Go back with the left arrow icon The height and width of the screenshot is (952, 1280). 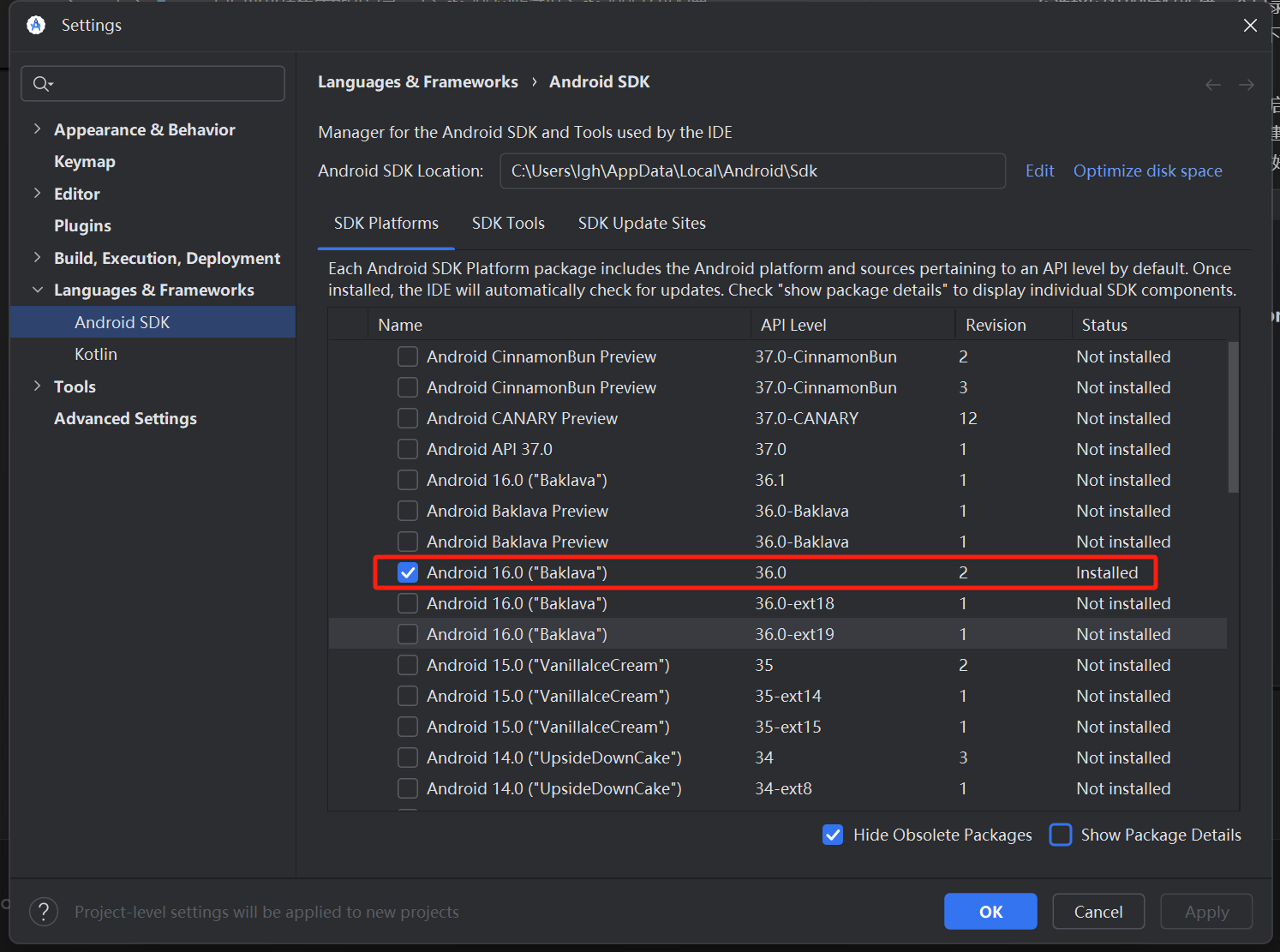[x=1213, y=84]
